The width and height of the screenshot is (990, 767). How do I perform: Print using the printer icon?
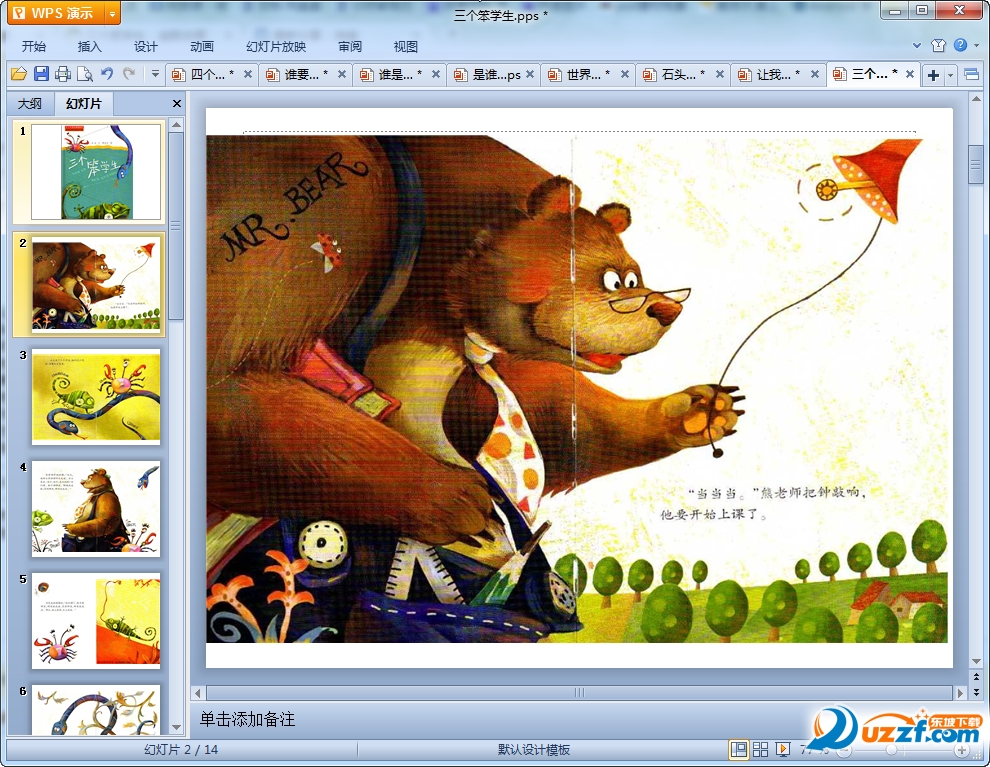coord(63,74)
